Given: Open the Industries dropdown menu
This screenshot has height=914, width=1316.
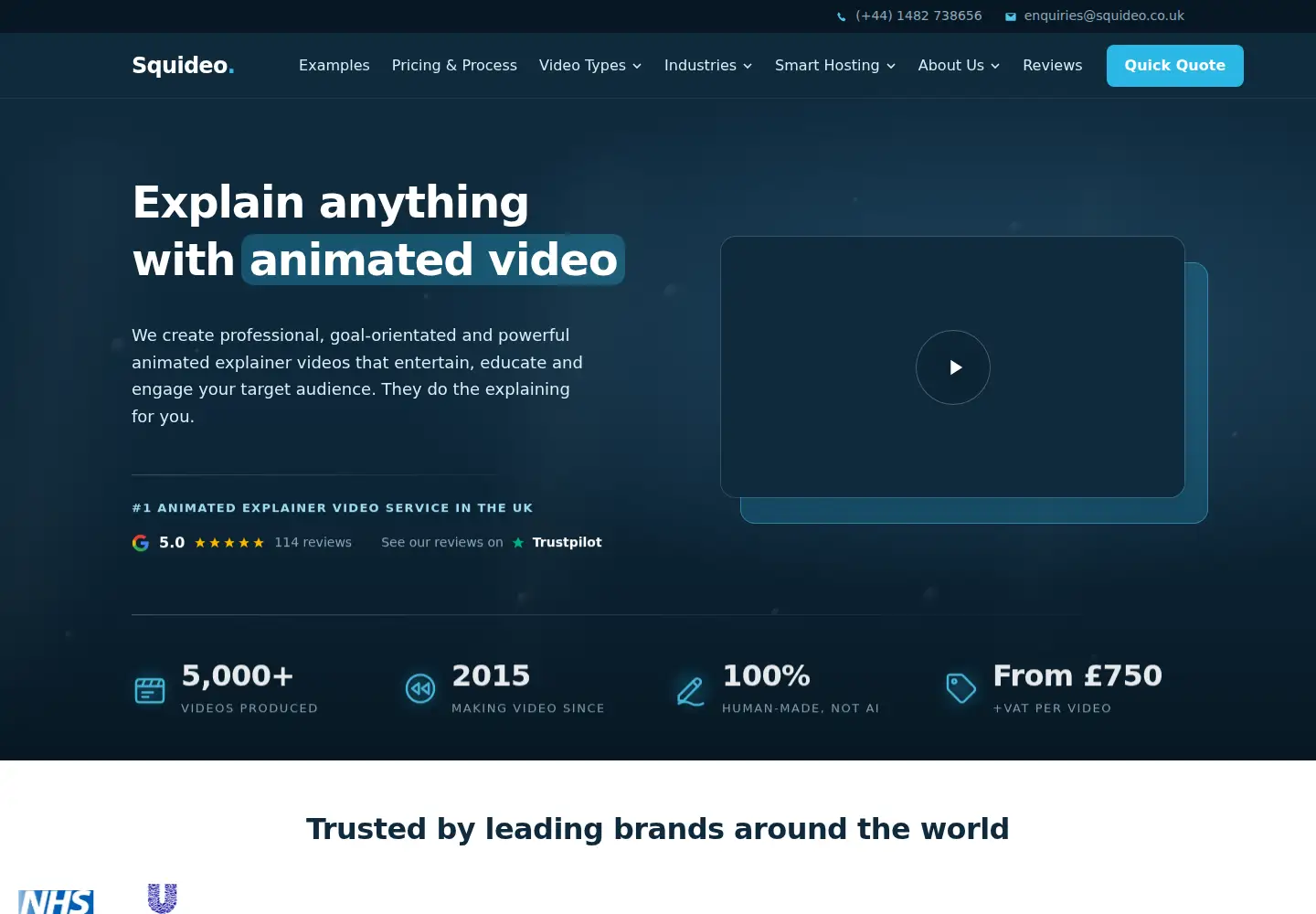Looking at the screenshot, I should click(708, 66).
